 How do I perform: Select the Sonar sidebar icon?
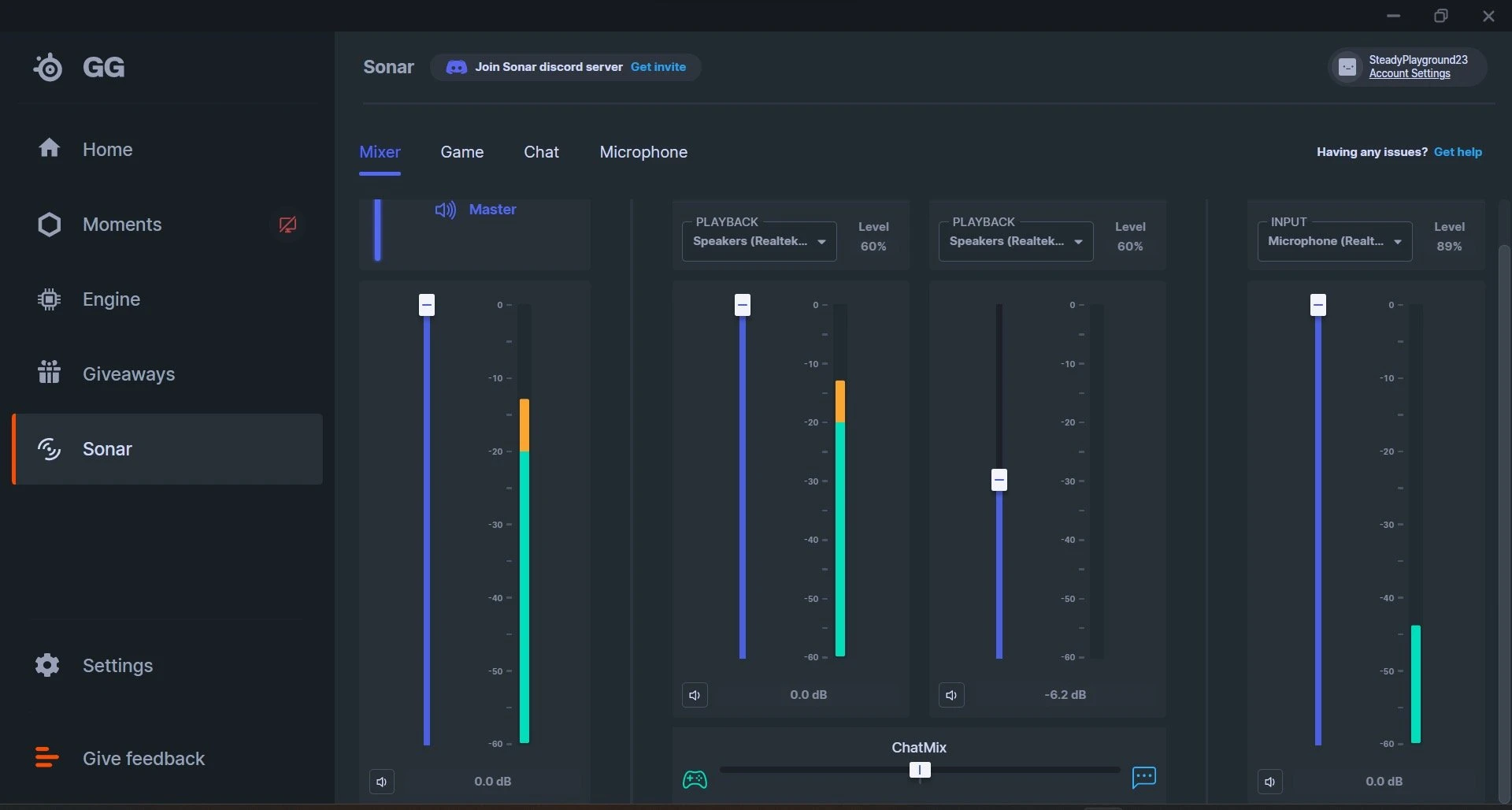[x=49, y=449]
